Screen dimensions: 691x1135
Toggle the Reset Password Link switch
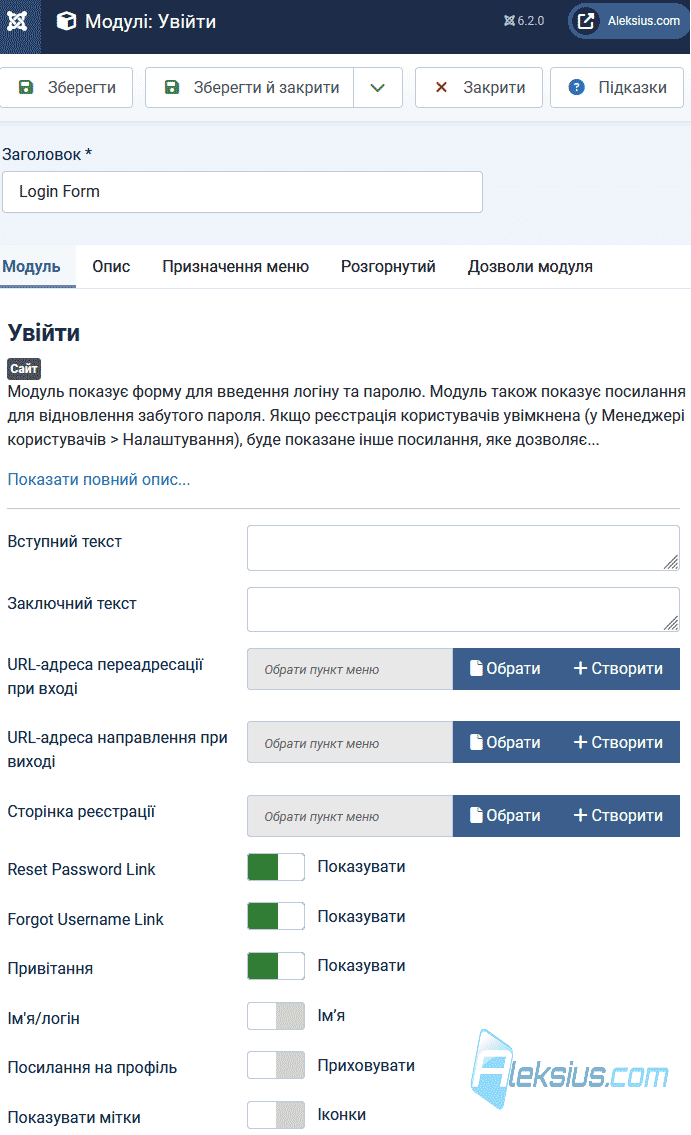(276, 867)
